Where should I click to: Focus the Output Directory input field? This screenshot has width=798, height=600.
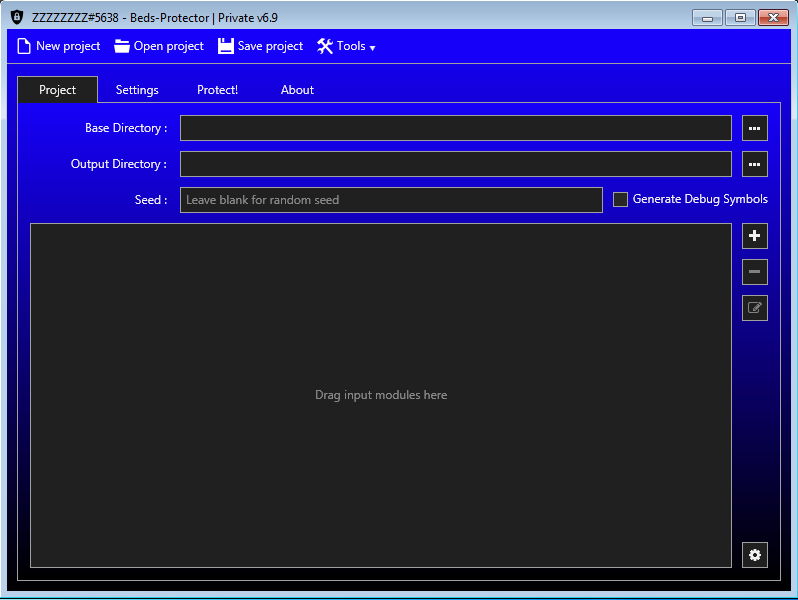455,164
